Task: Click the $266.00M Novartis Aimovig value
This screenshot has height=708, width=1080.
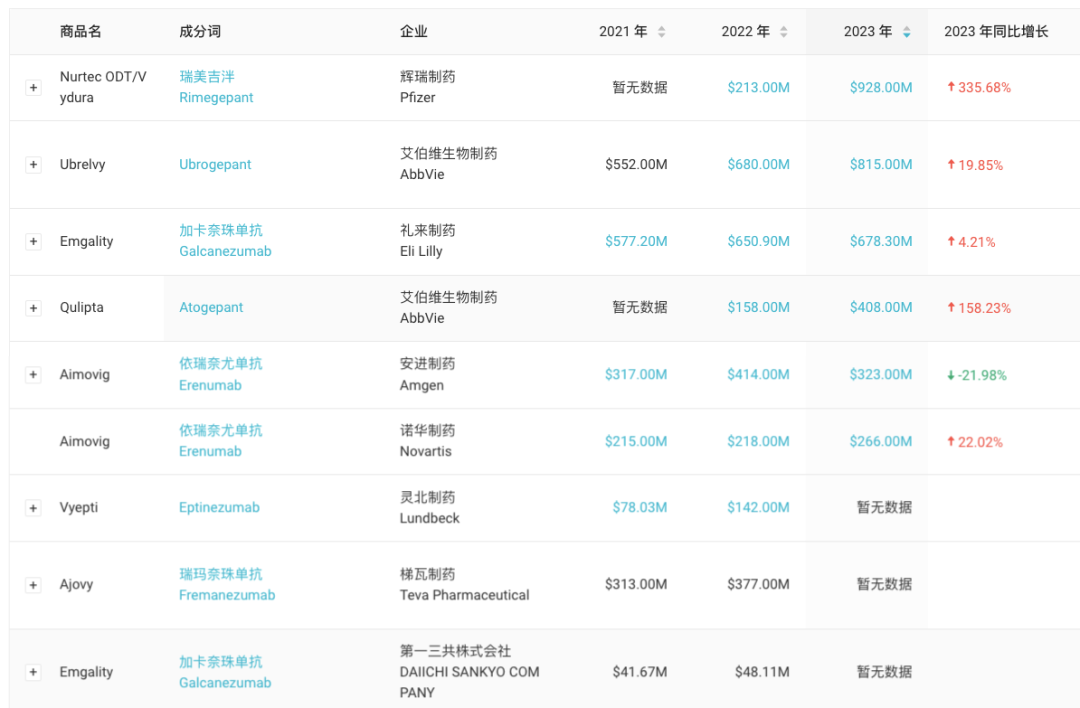Action: (881, 441)
